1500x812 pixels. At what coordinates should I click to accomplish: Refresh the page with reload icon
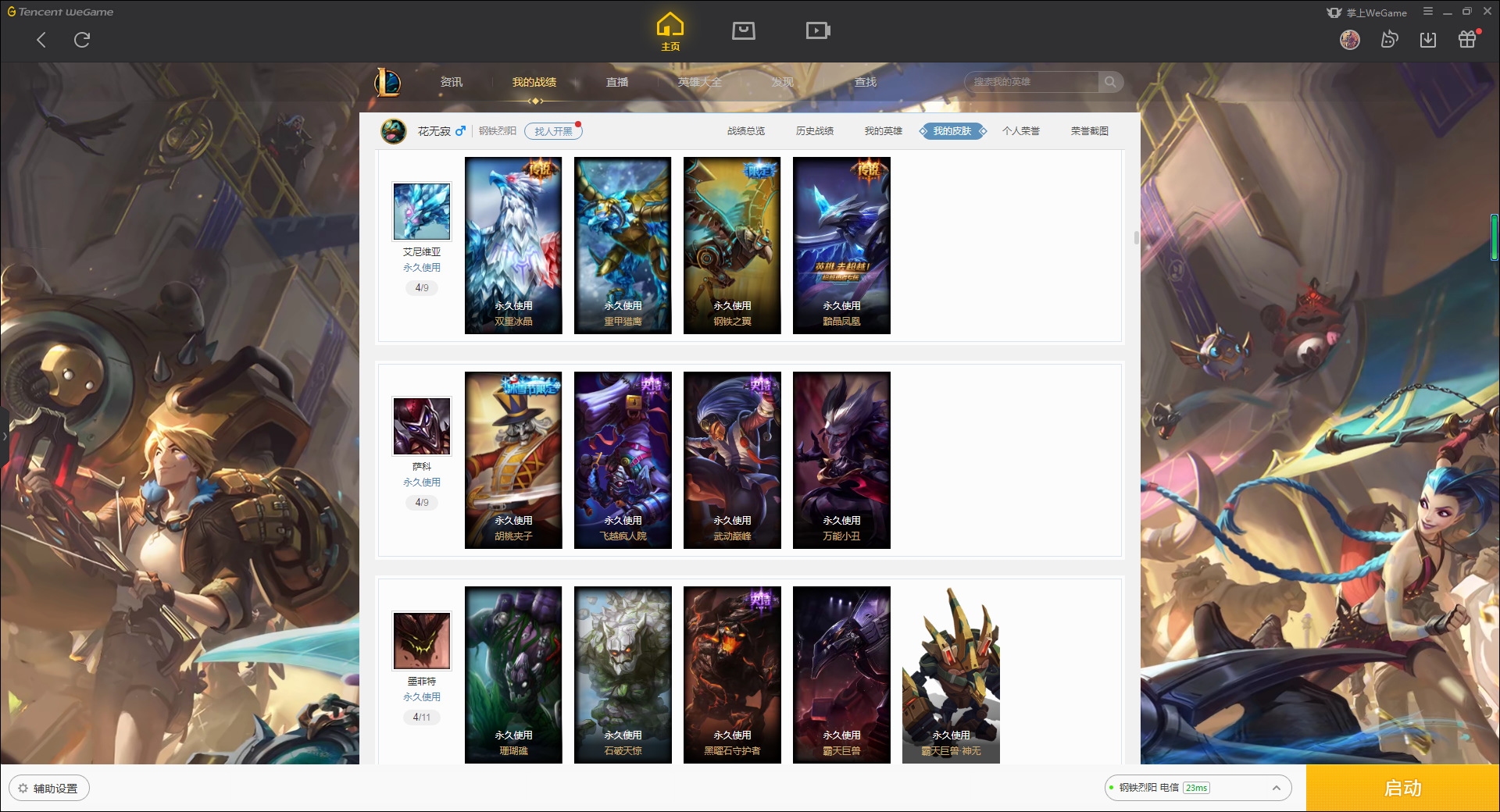click(x=82, y=40)
